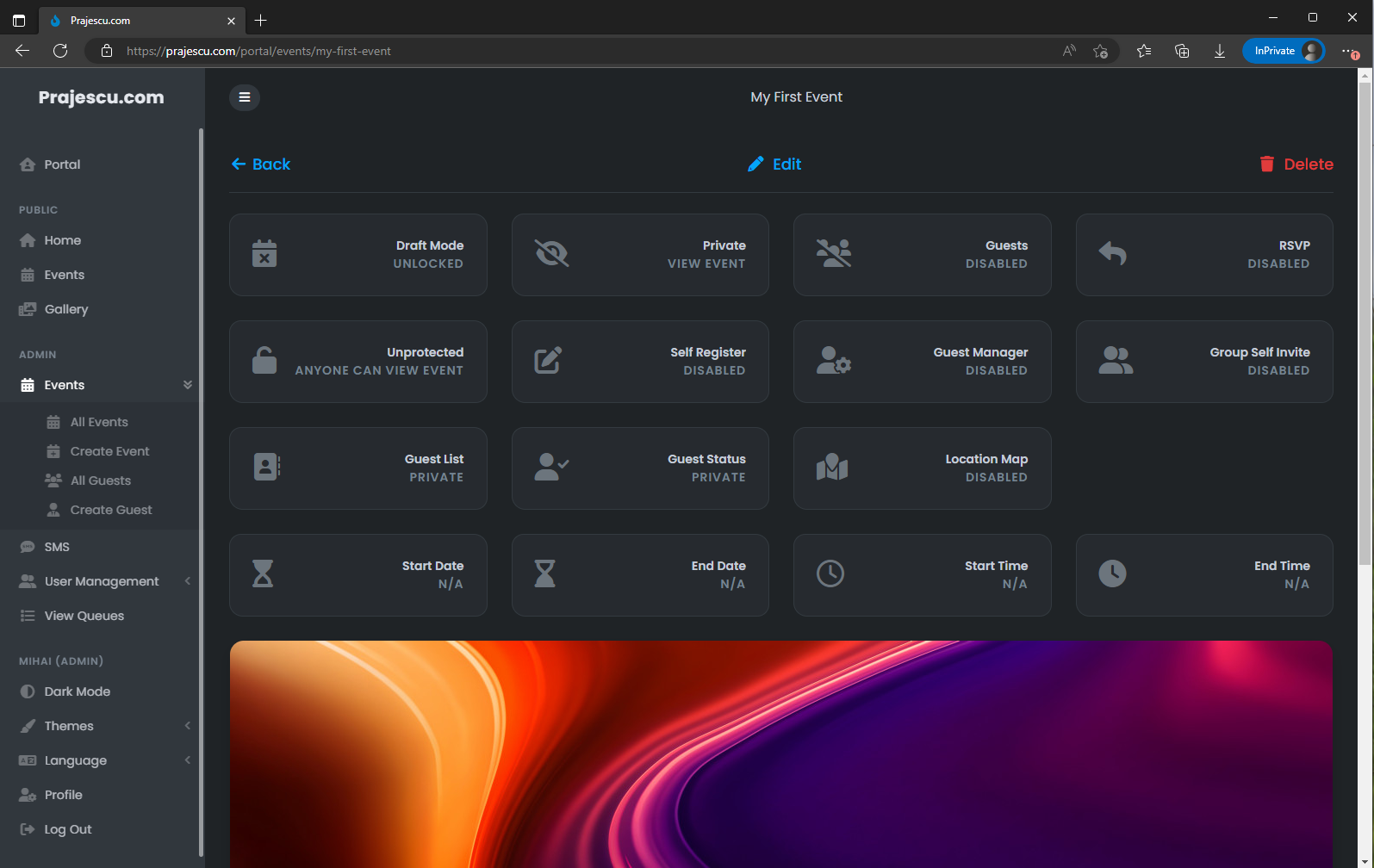
Task: Click the End Time N/A card
Action: tap(1204, 575)
